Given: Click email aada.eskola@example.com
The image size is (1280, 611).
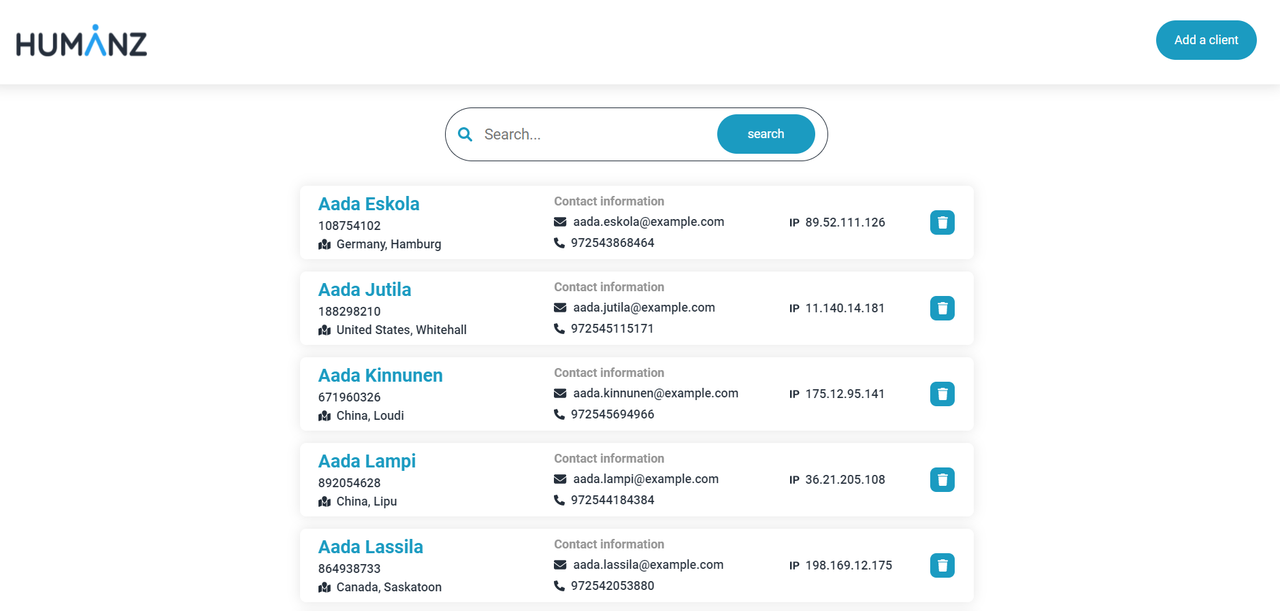Looking at the screenshot, I should pos(649,222).
